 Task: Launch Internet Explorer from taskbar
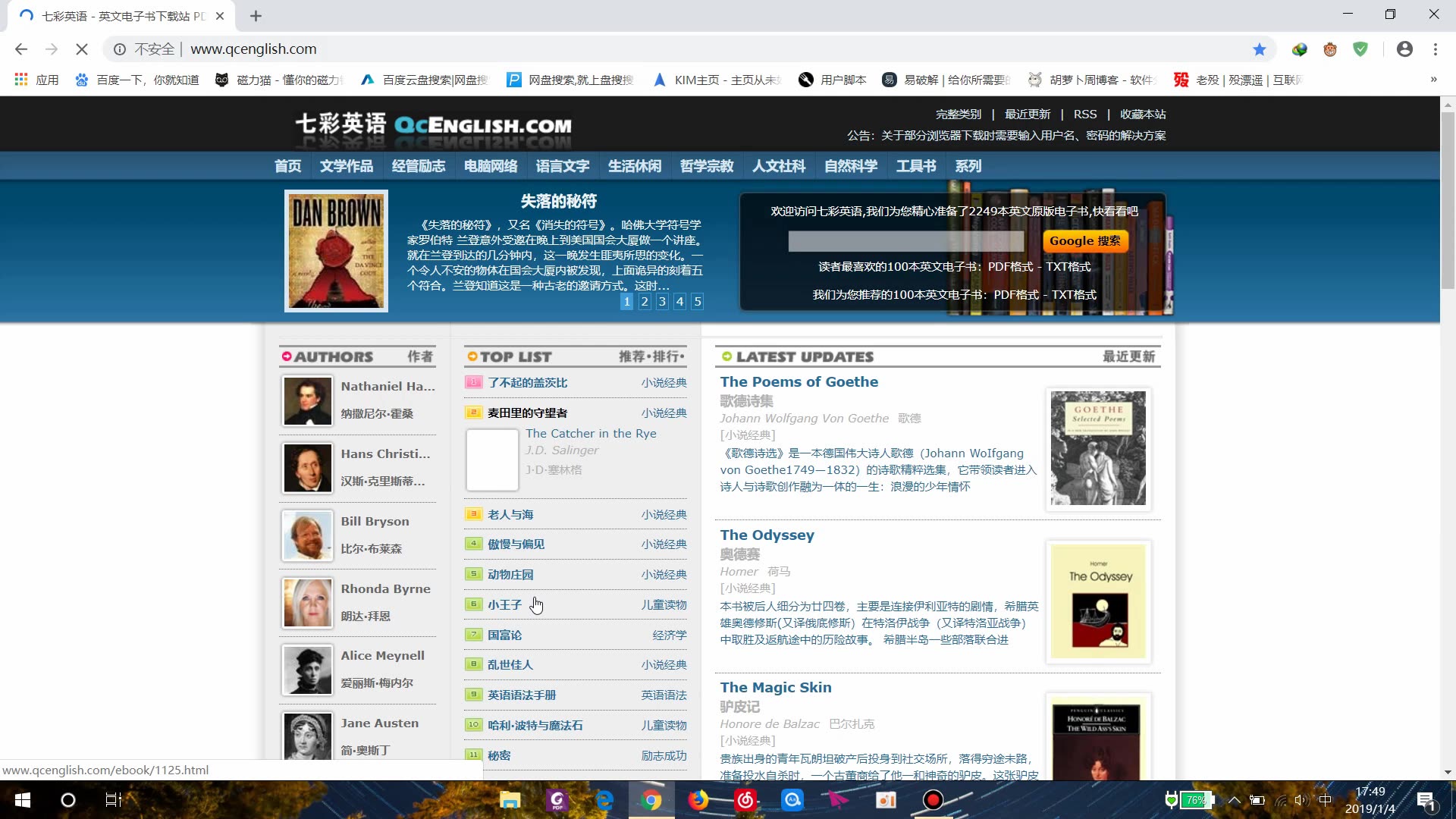click(x=604, y=800)
